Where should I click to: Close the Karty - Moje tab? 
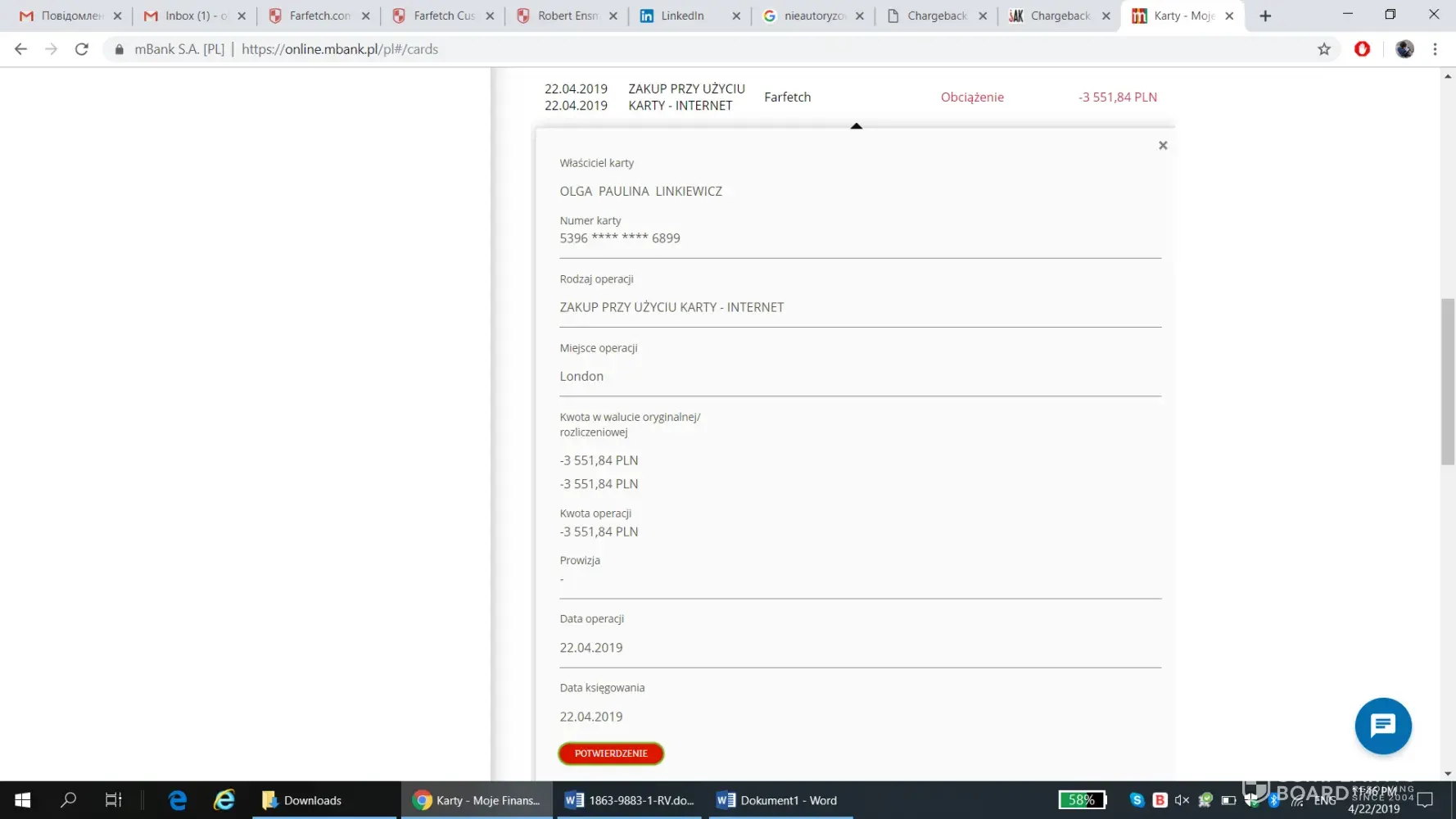[x=1229, y=16]
